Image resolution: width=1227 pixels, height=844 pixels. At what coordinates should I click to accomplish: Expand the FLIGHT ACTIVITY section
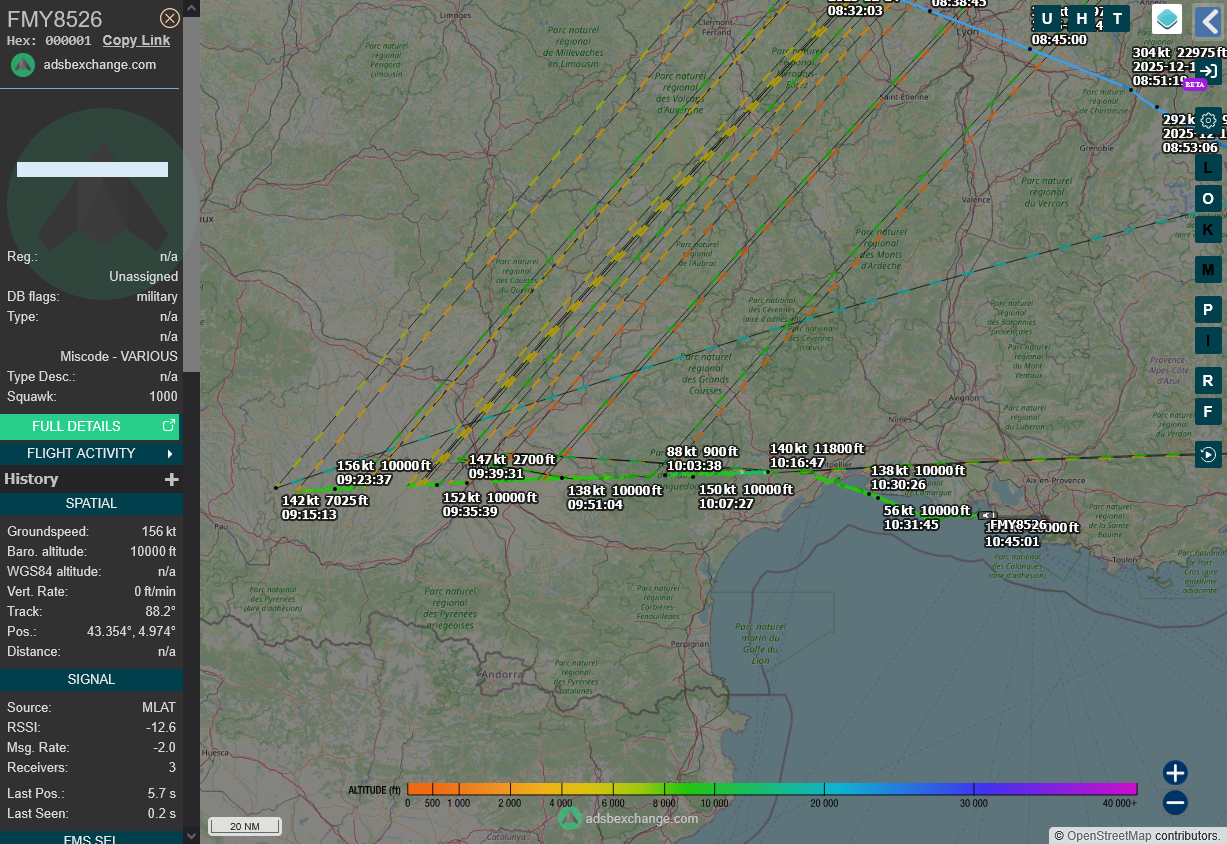click(90, 454)
